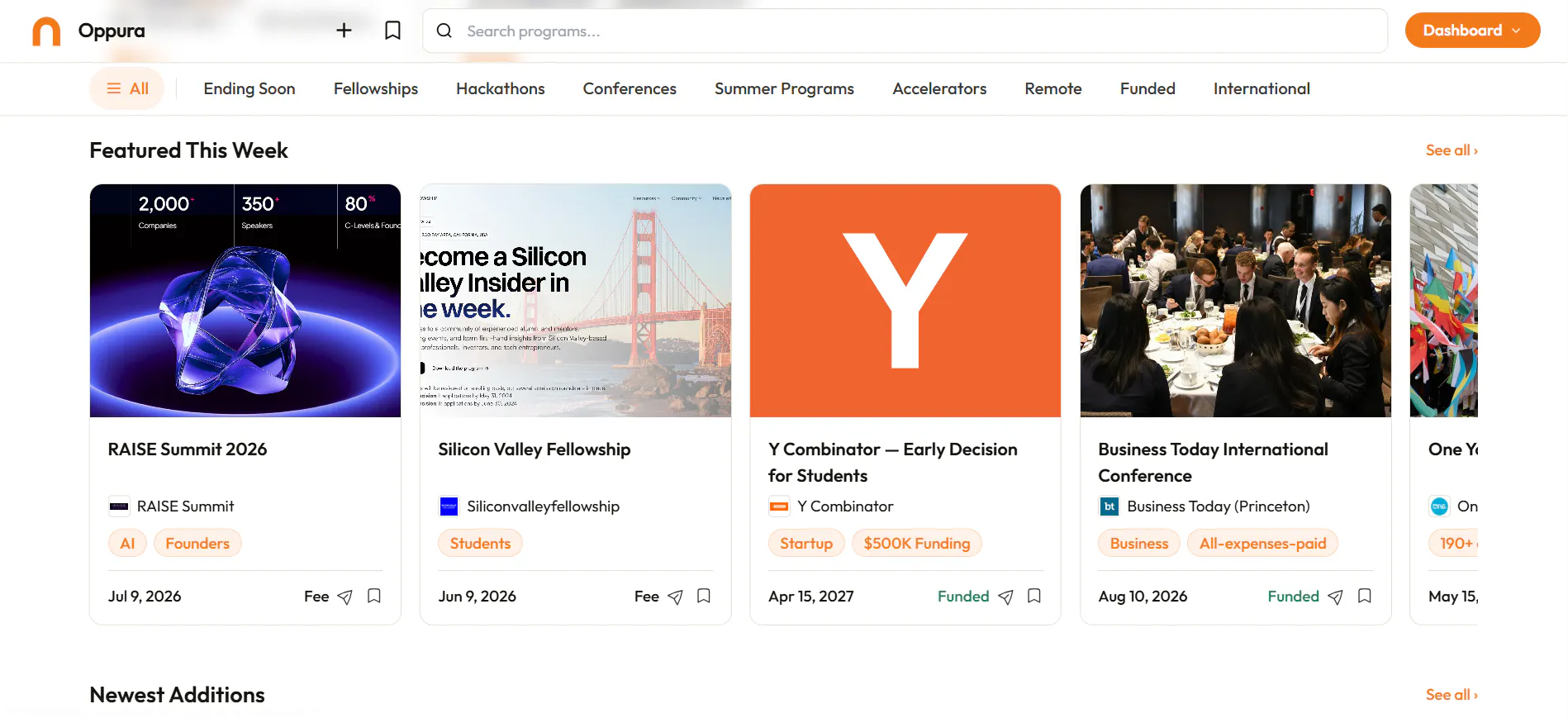This screenshot has width=1568, height=723.
Task: Open Silicon Valley Fellowship bridge image
Action: pyautogui.click(x=576, y=301)
